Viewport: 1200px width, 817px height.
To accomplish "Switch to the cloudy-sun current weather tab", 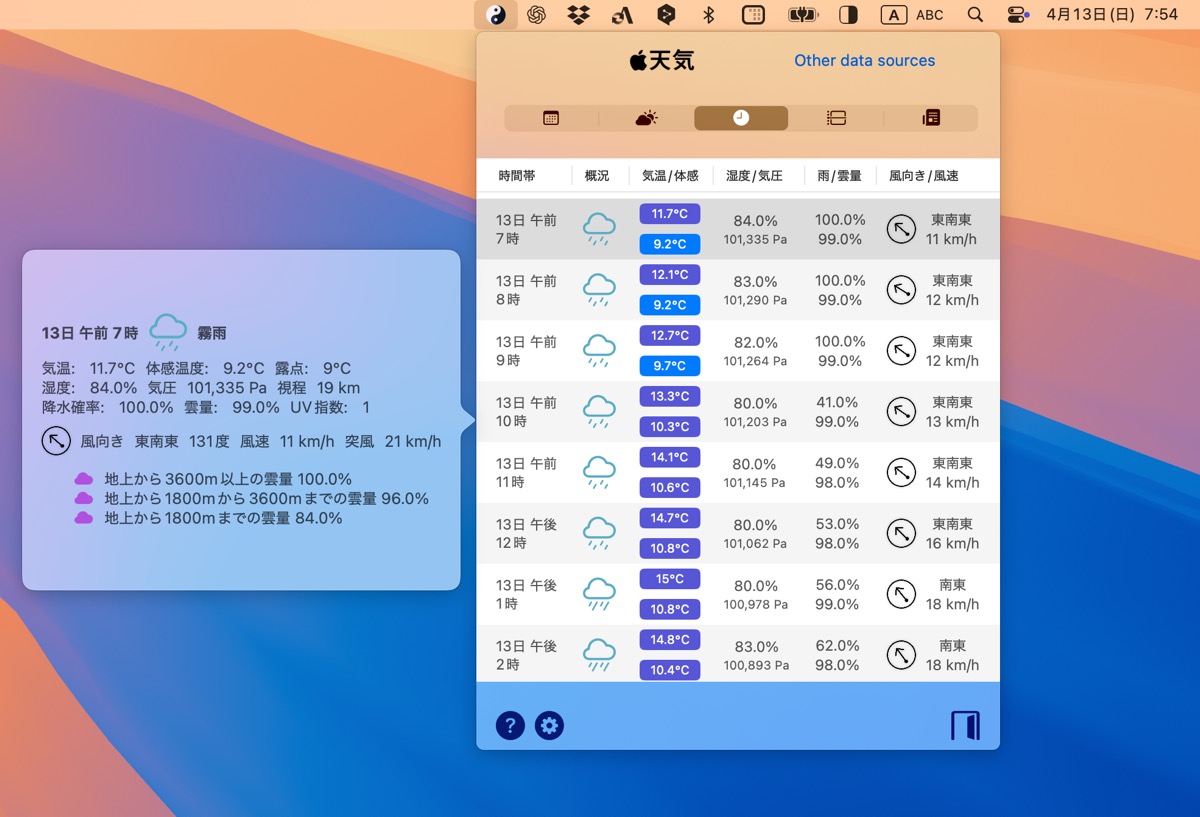I will (x=646, y=118).
